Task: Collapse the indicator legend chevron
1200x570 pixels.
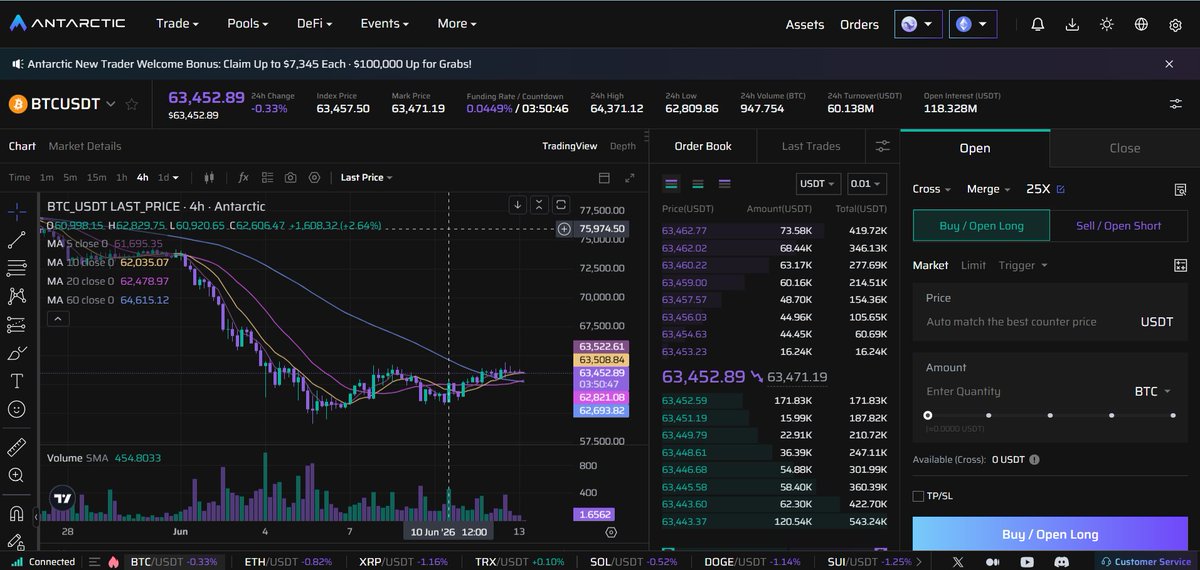Action: point(58,319)
